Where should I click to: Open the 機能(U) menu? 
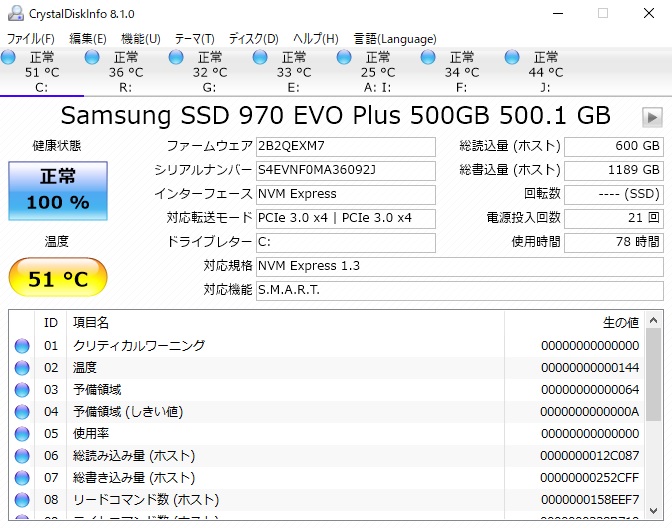[x=141, y=39]
